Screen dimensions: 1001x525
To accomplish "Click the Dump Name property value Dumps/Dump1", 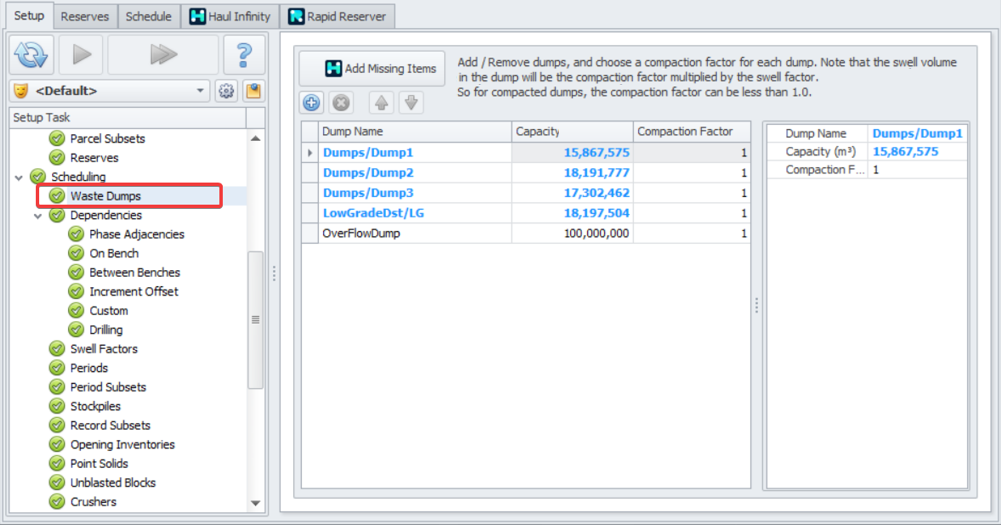I will click(917, 133).
